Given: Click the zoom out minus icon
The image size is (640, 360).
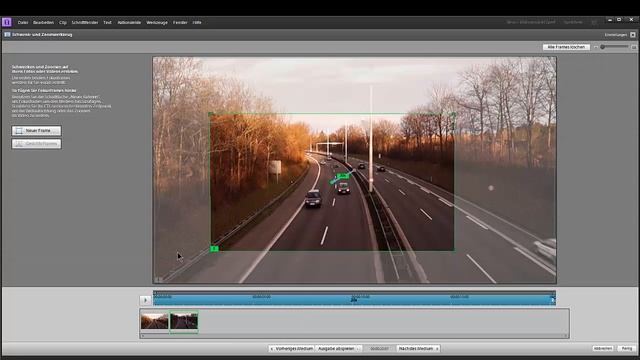Looking at the screenshot, I should (596, 47).
